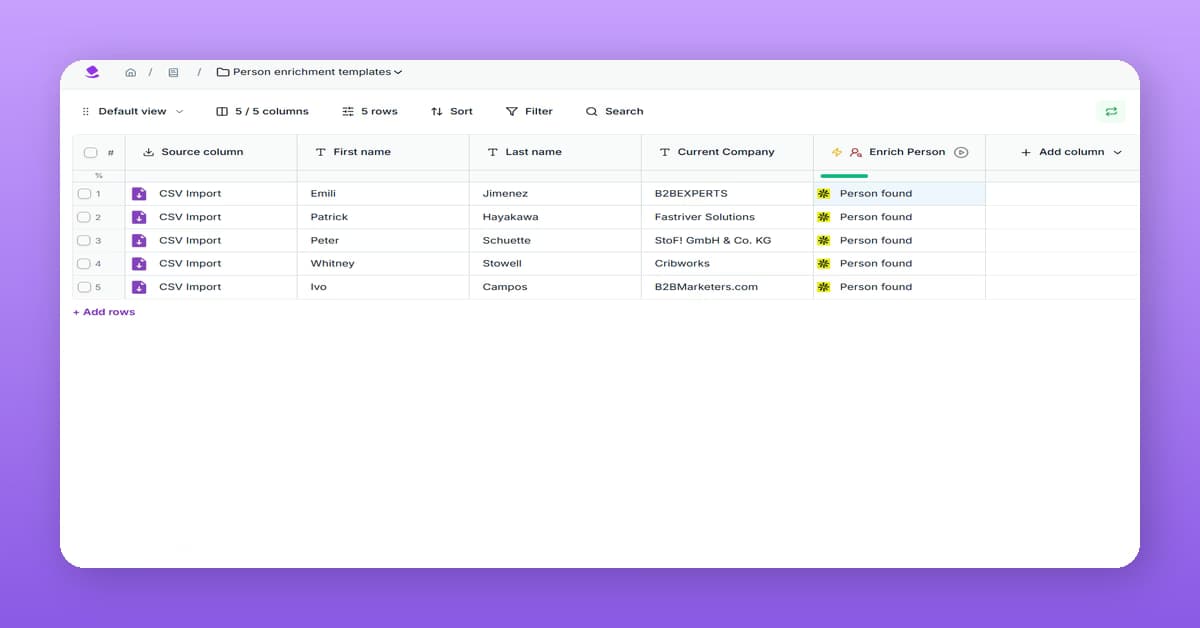Click the Clay logo icon

click(x=92, y=71)
